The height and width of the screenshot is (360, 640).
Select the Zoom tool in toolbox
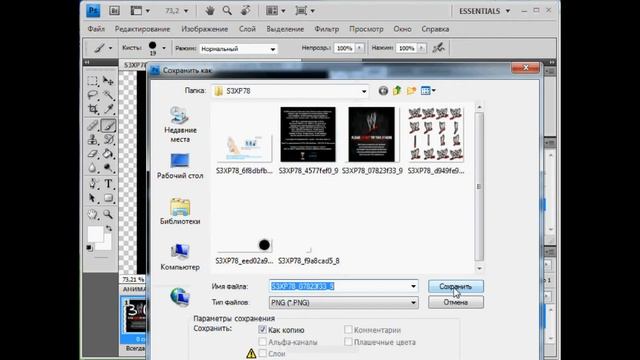tap(108, 214)
